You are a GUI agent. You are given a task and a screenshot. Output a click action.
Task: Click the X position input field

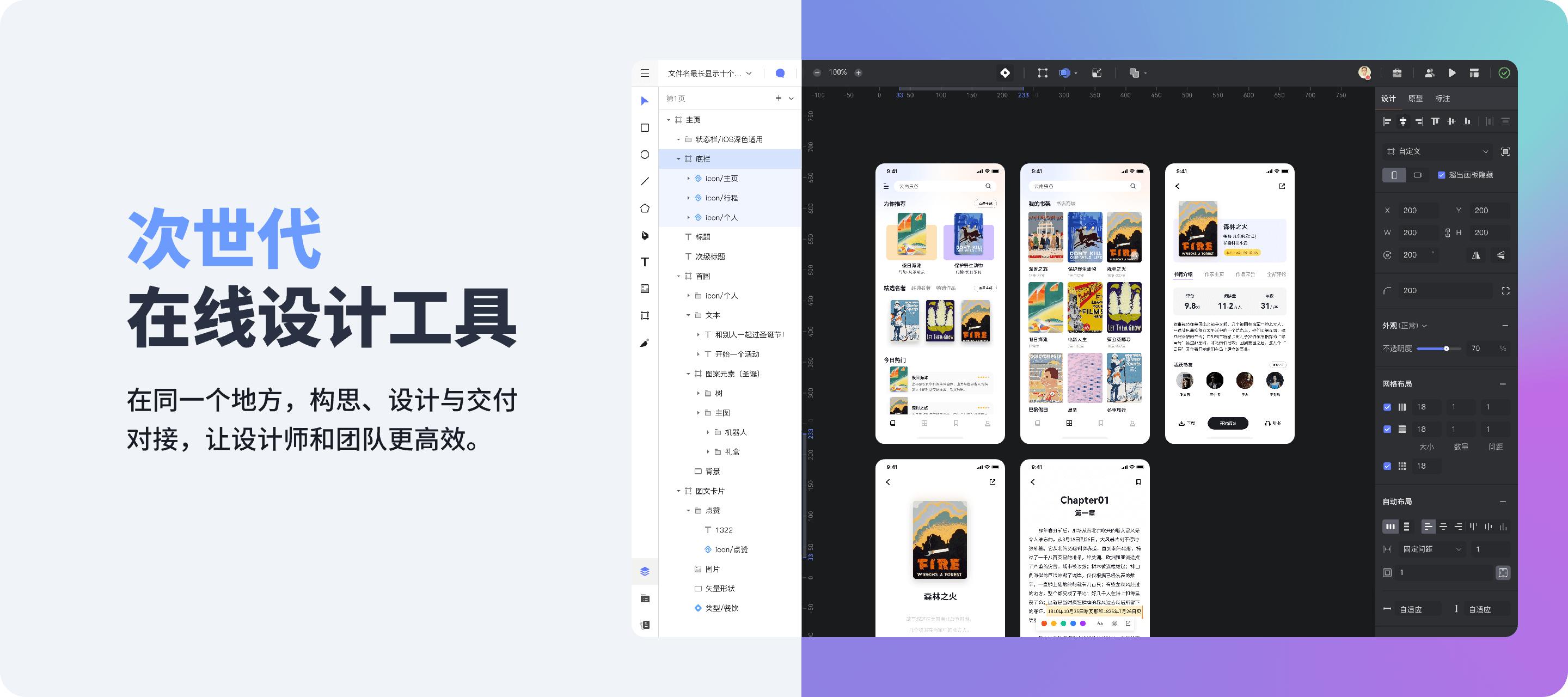click(1418, 210)
